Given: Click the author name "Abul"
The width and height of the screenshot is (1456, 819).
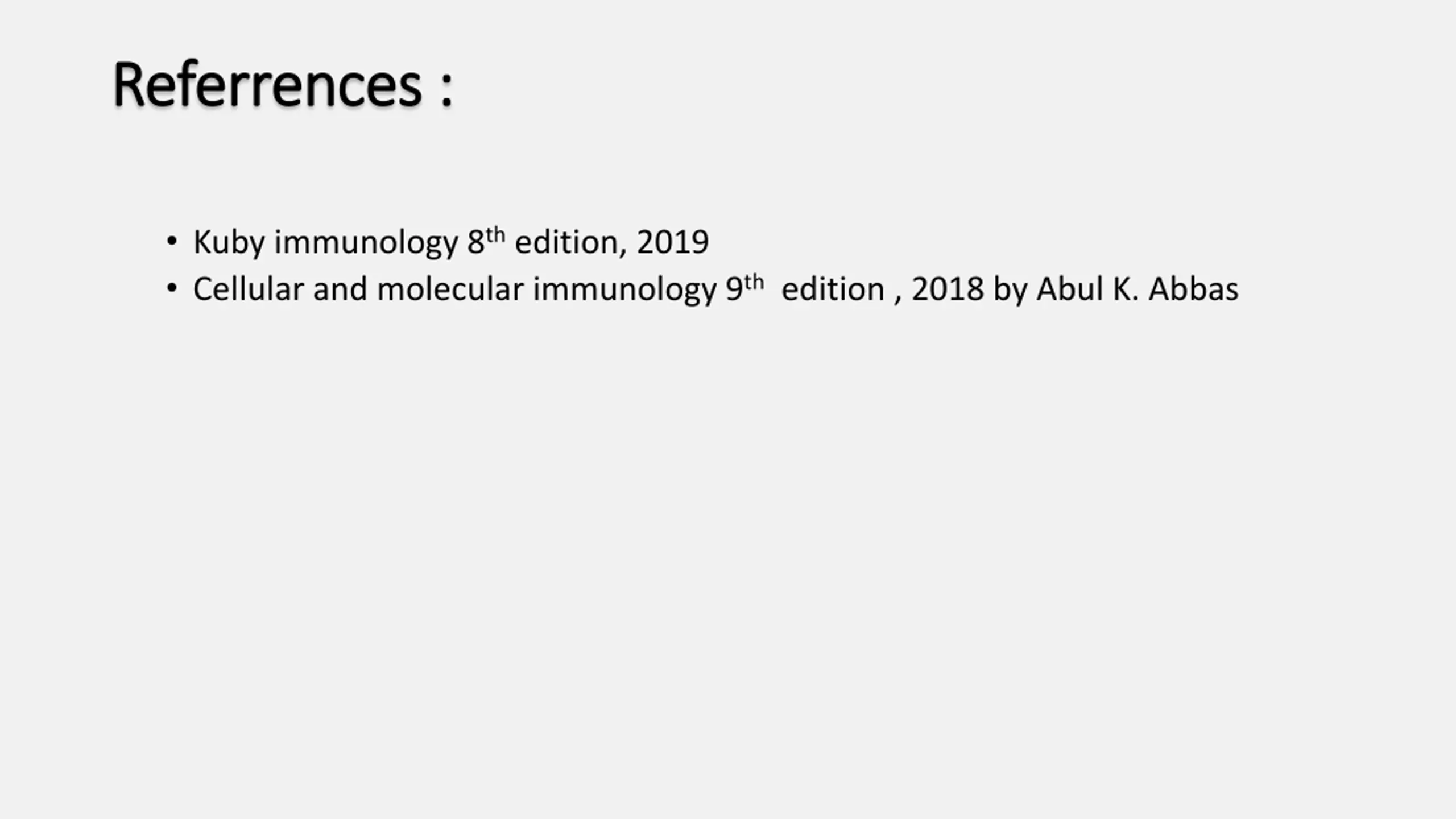Looking at the screenshot, I should tap(1070, 289).
